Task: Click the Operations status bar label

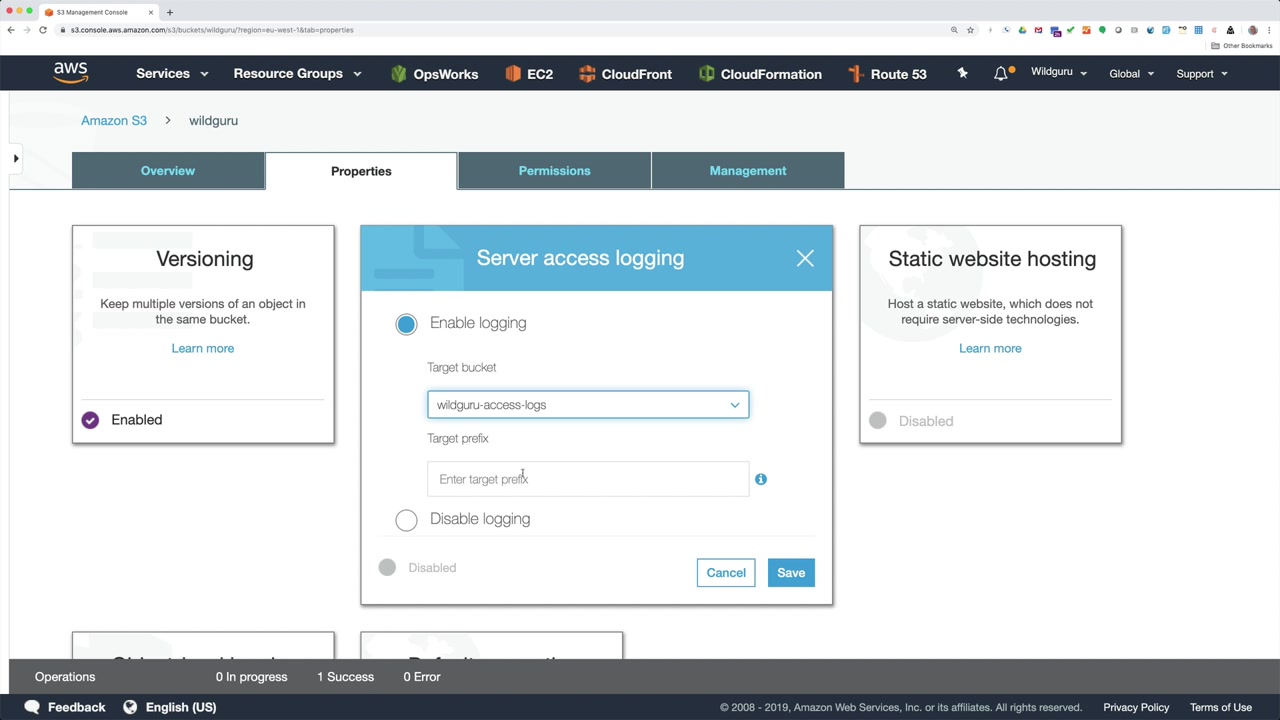Action: [65, 677]
